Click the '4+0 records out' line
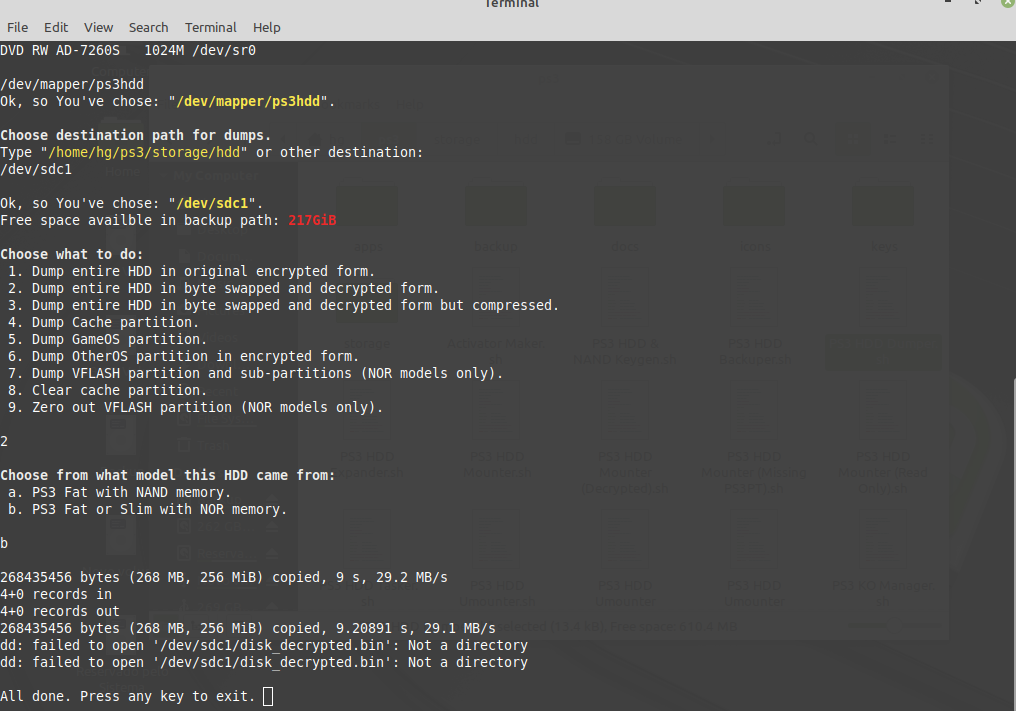The image size is (1016, 711). coord(60,611)
